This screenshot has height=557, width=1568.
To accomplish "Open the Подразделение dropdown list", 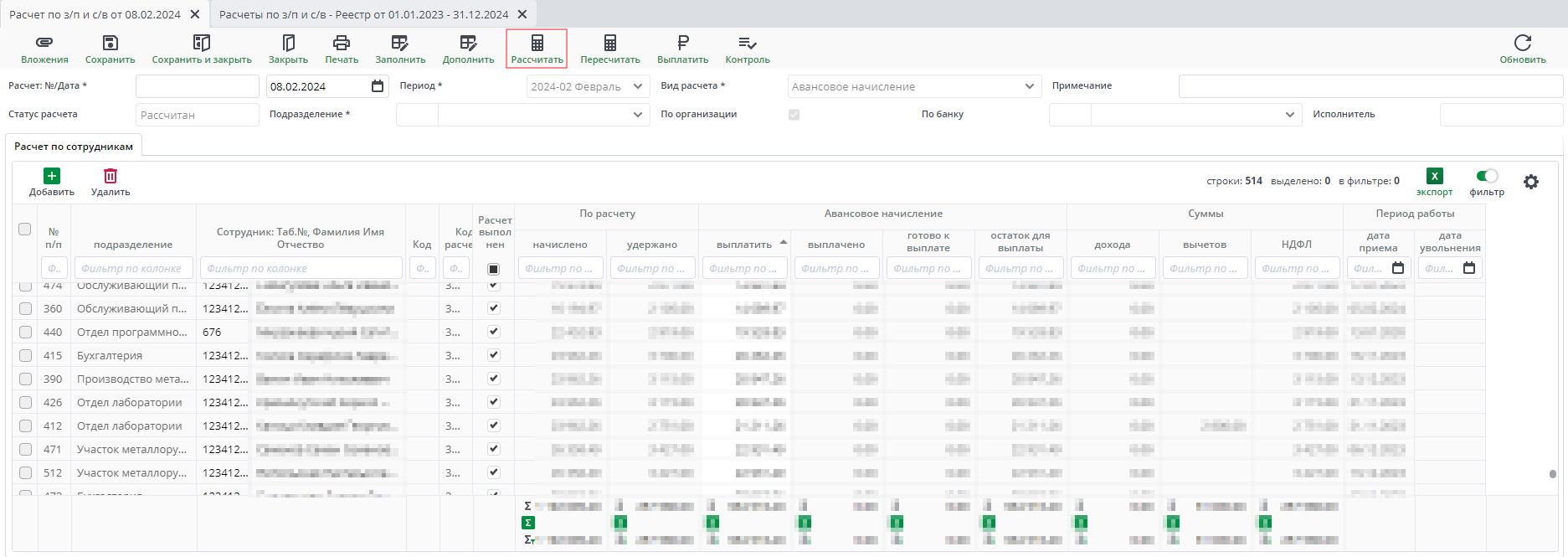I will pyautogui.click(x=637, y=115).
